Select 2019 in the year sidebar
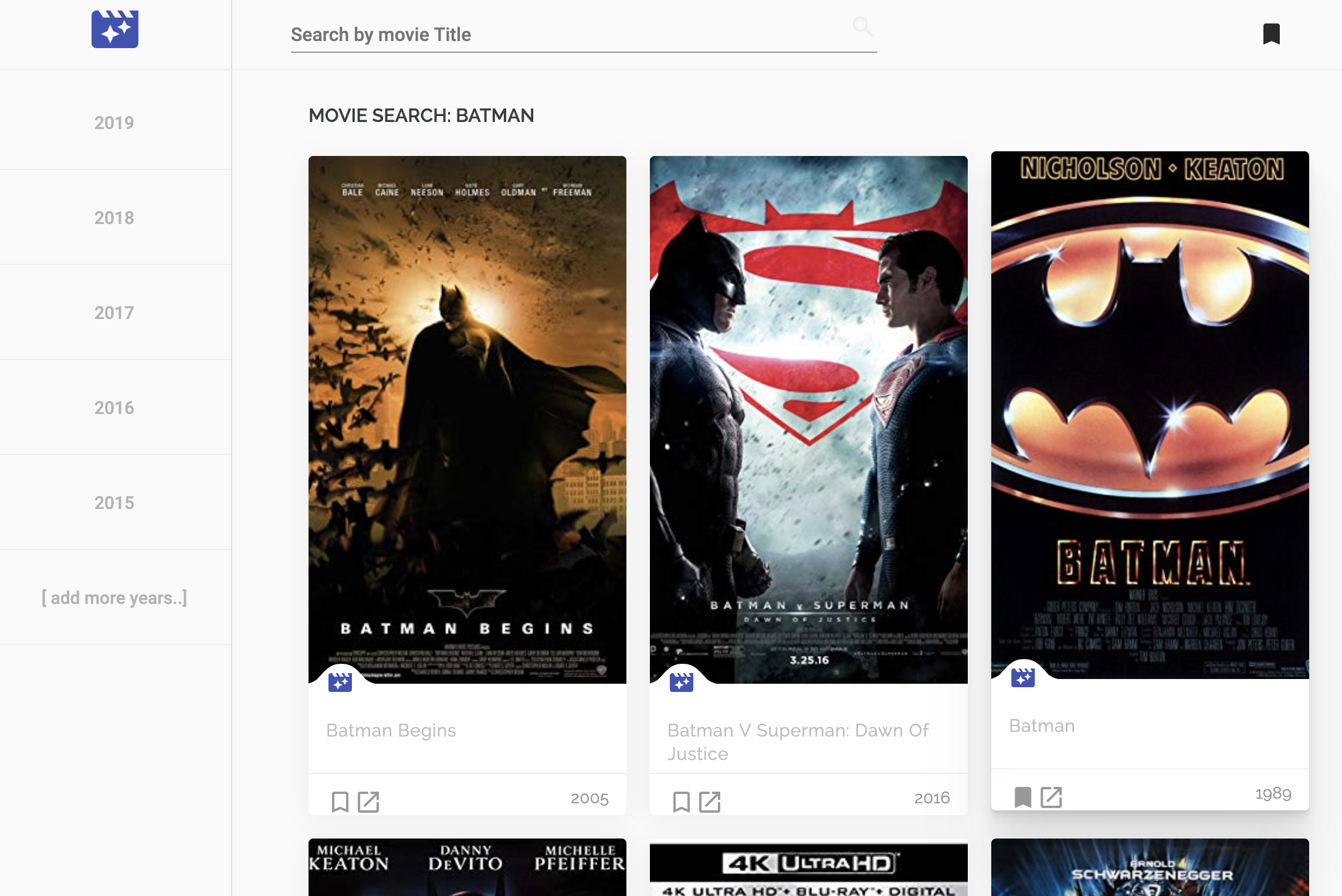Screen dimensions: 1342x896 114,123
